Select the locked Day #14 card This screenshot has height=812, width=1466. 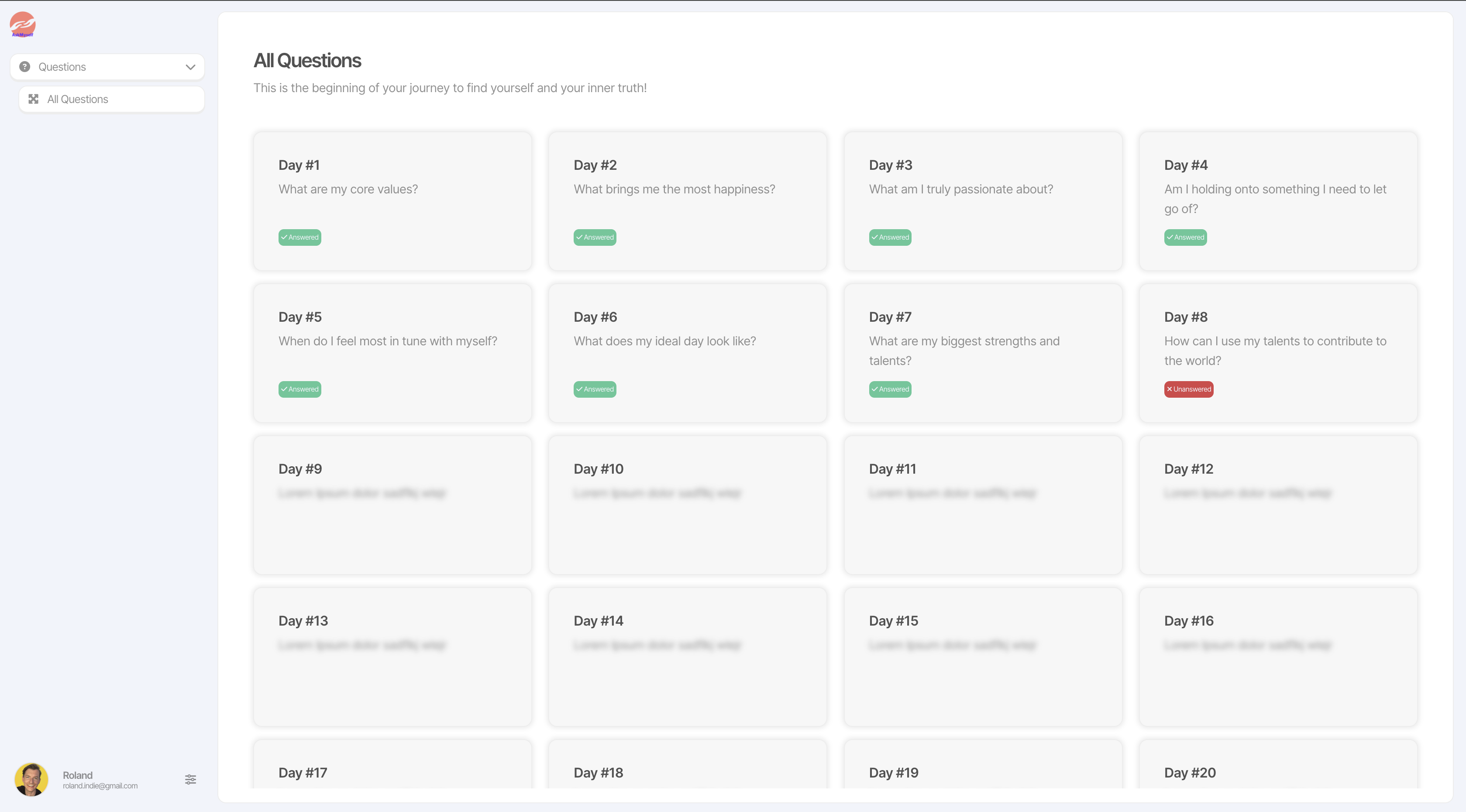click(688, 657)
